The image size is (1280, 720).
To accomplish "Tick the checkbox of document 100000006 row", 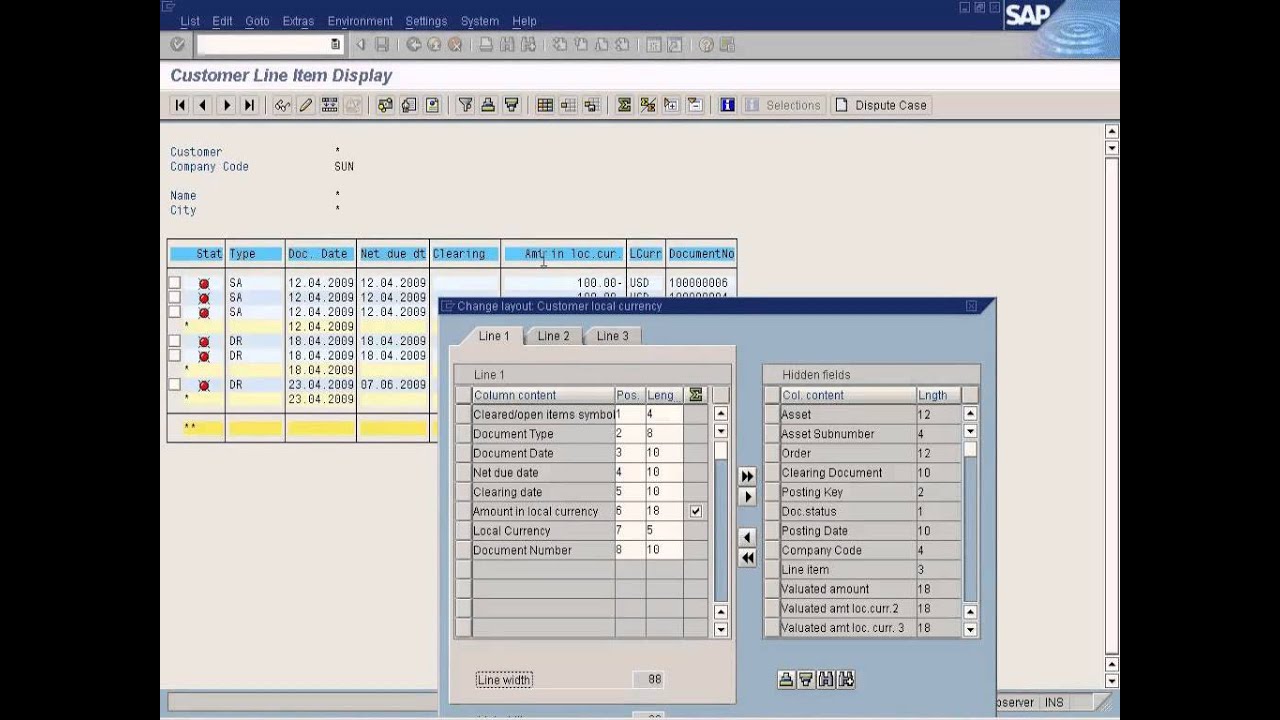I will [175, 283].
